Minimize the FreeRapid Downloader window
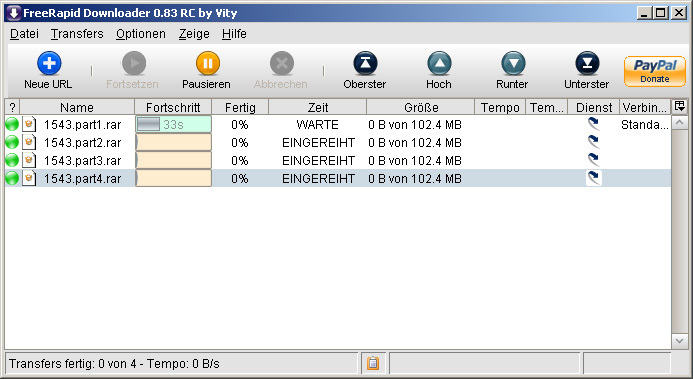 tap(644, 13)
